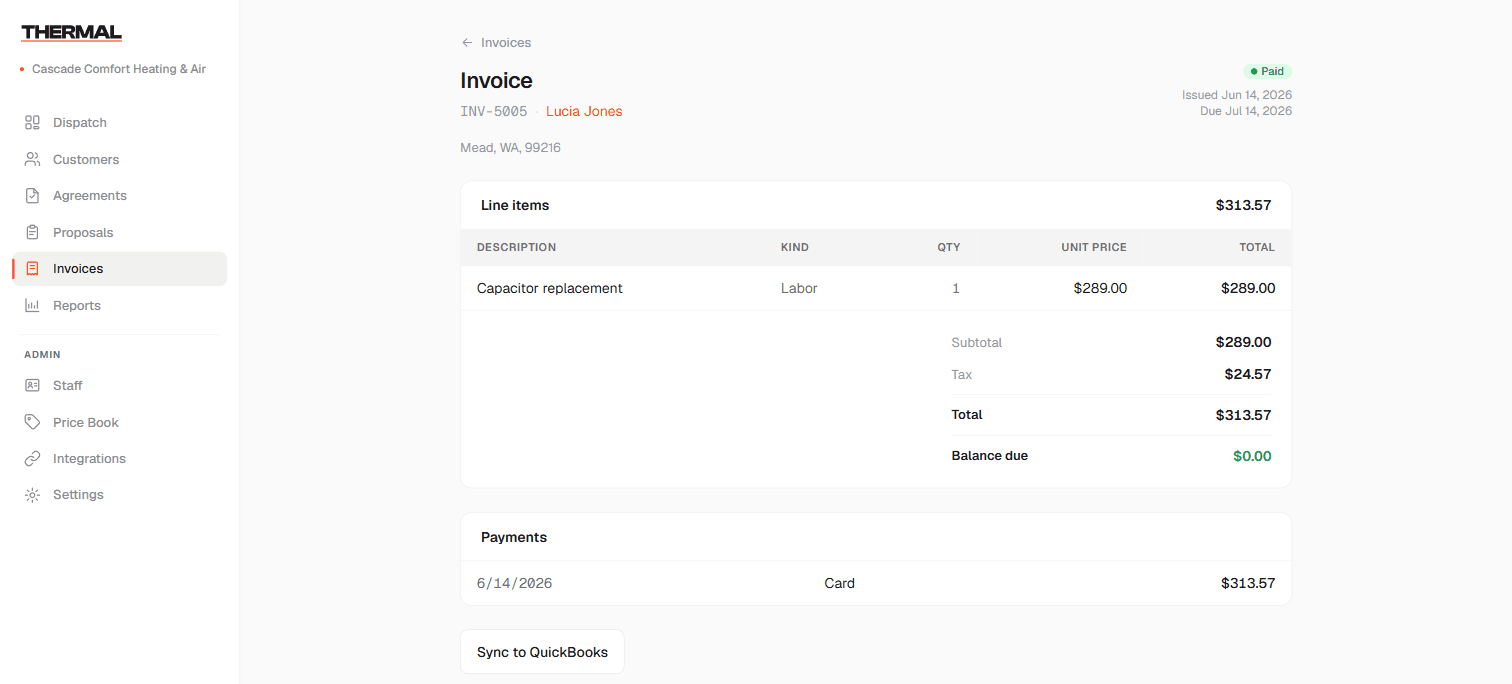1512x684 pixels.
Task: Click the DESCRIPTION column header
Action: click(516, 247)
